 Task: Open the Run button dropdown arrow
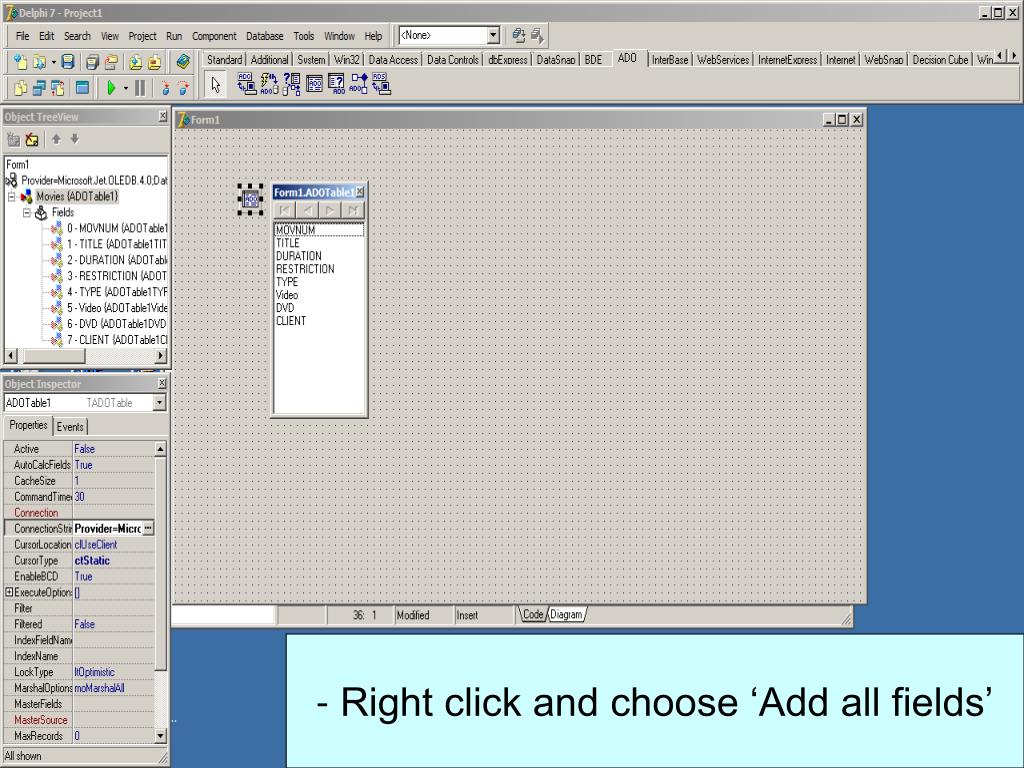click(125, 88)
